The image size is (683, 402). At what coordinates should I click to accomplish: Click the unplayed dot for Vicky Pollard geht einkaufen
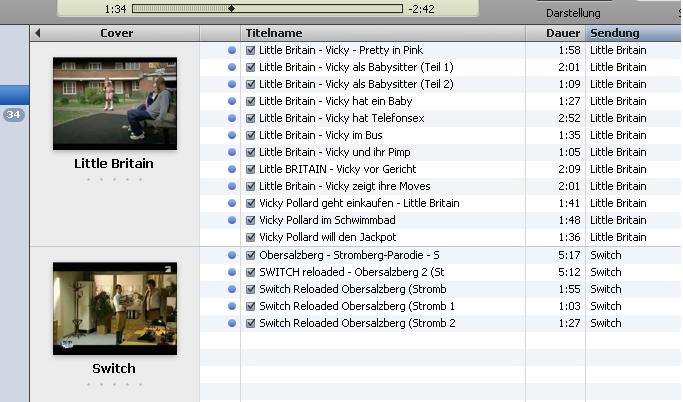point(232,203)
